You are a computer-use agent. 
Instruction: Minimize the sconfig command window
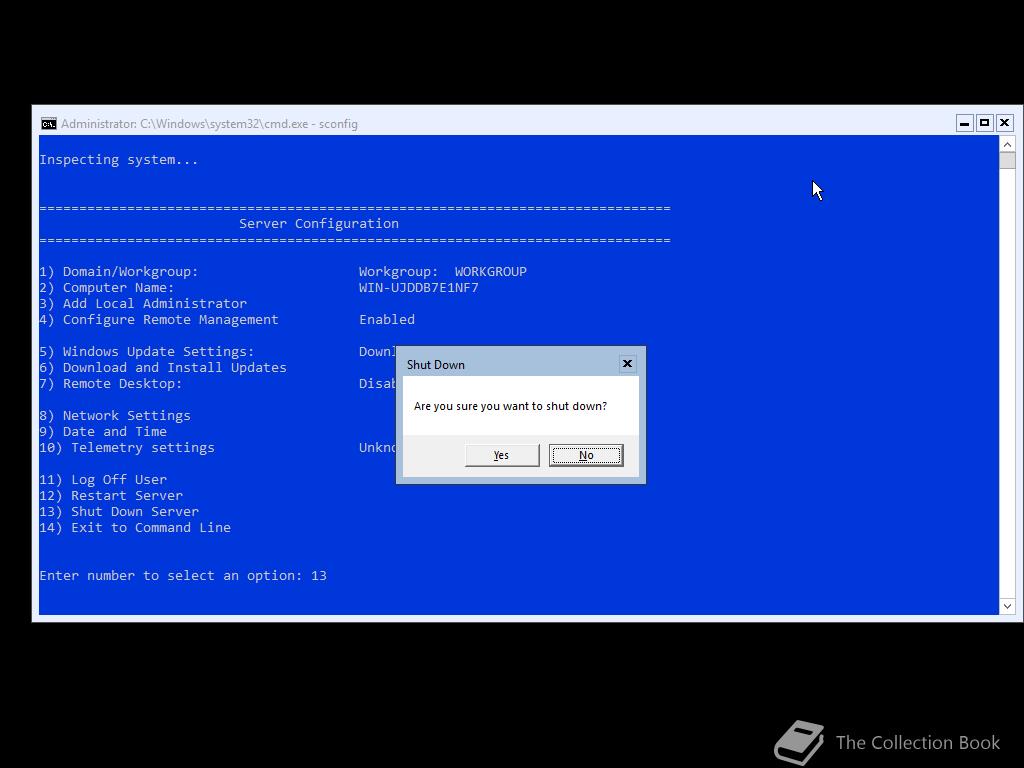(x=965, y=123)
